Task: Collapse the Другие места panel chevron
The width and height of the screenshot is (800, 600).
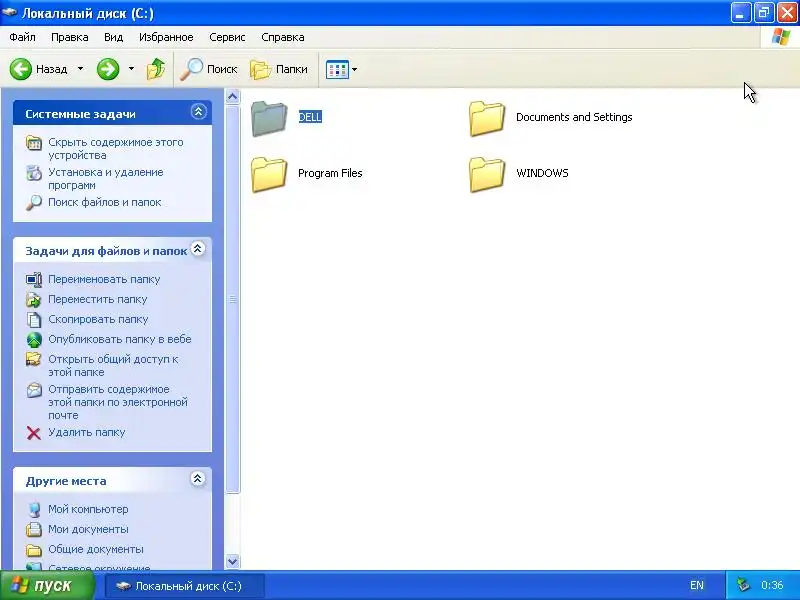Action: 198,479
